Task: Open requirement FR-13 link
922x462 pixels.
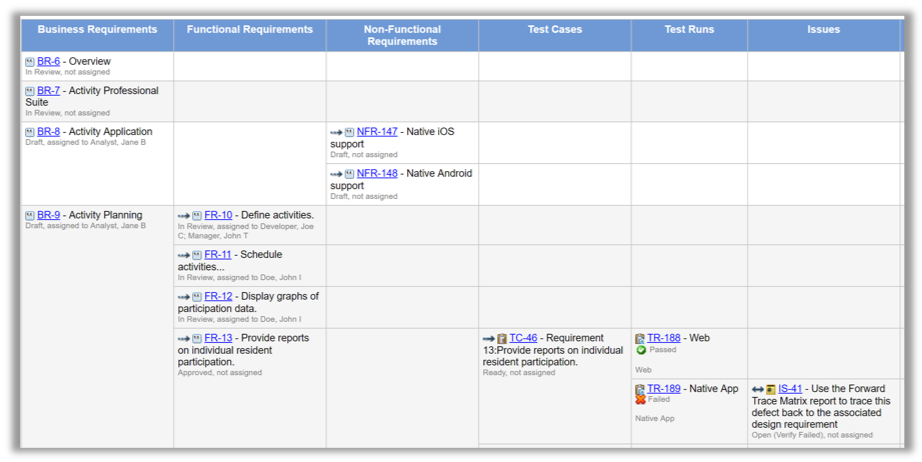Action: point(218,338)
